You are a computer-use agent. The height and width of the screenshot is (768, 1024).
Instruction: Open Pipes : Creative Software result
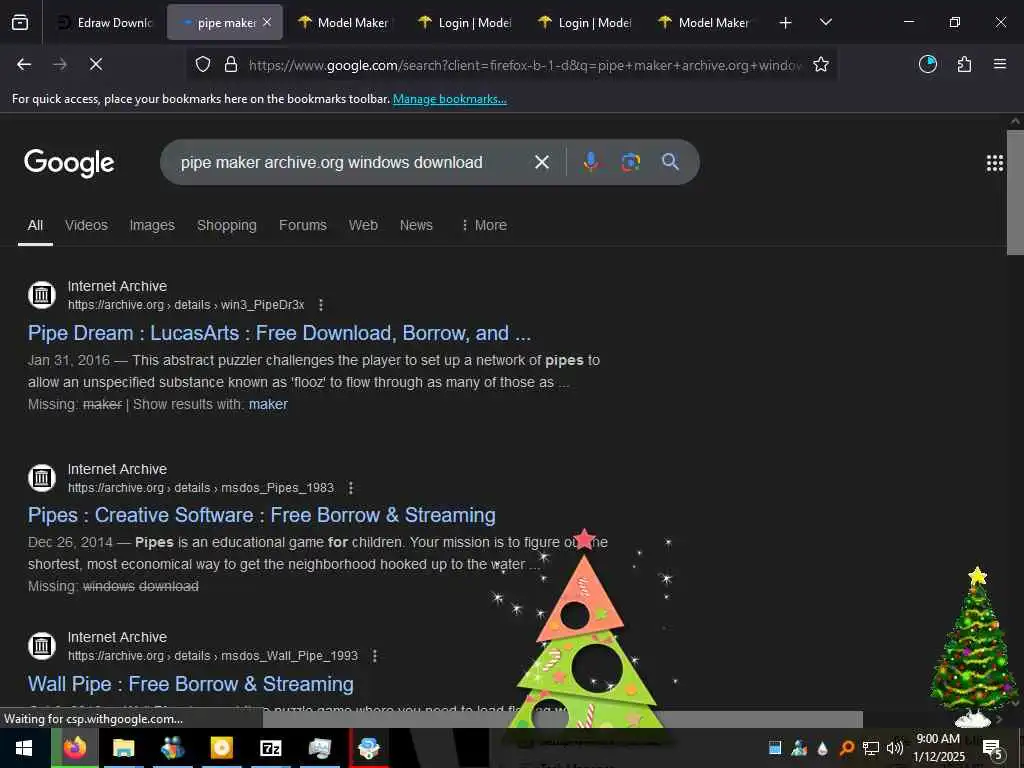point(261,515)
